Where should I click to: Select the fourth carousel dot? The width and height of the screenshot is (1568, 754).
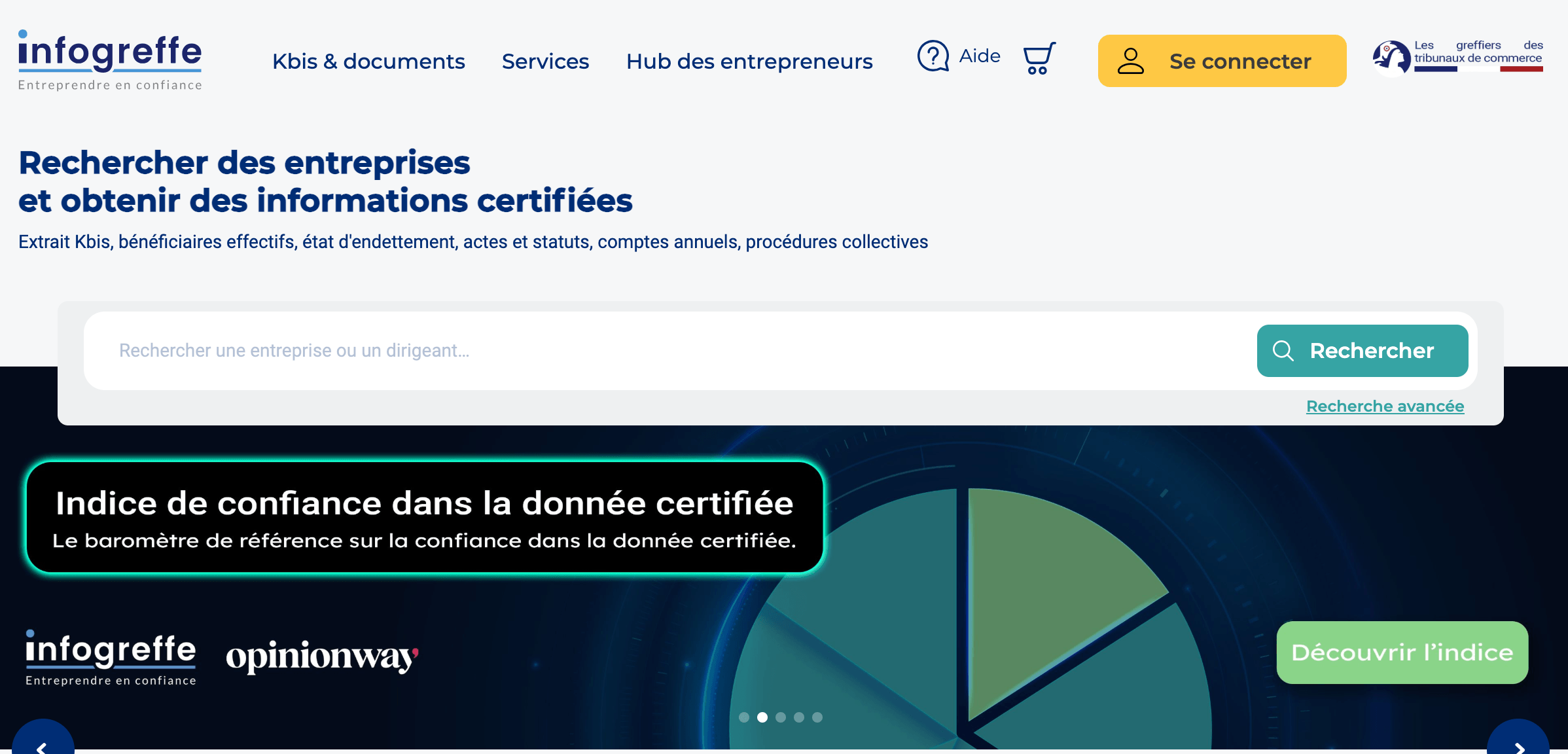click(799, 717)
